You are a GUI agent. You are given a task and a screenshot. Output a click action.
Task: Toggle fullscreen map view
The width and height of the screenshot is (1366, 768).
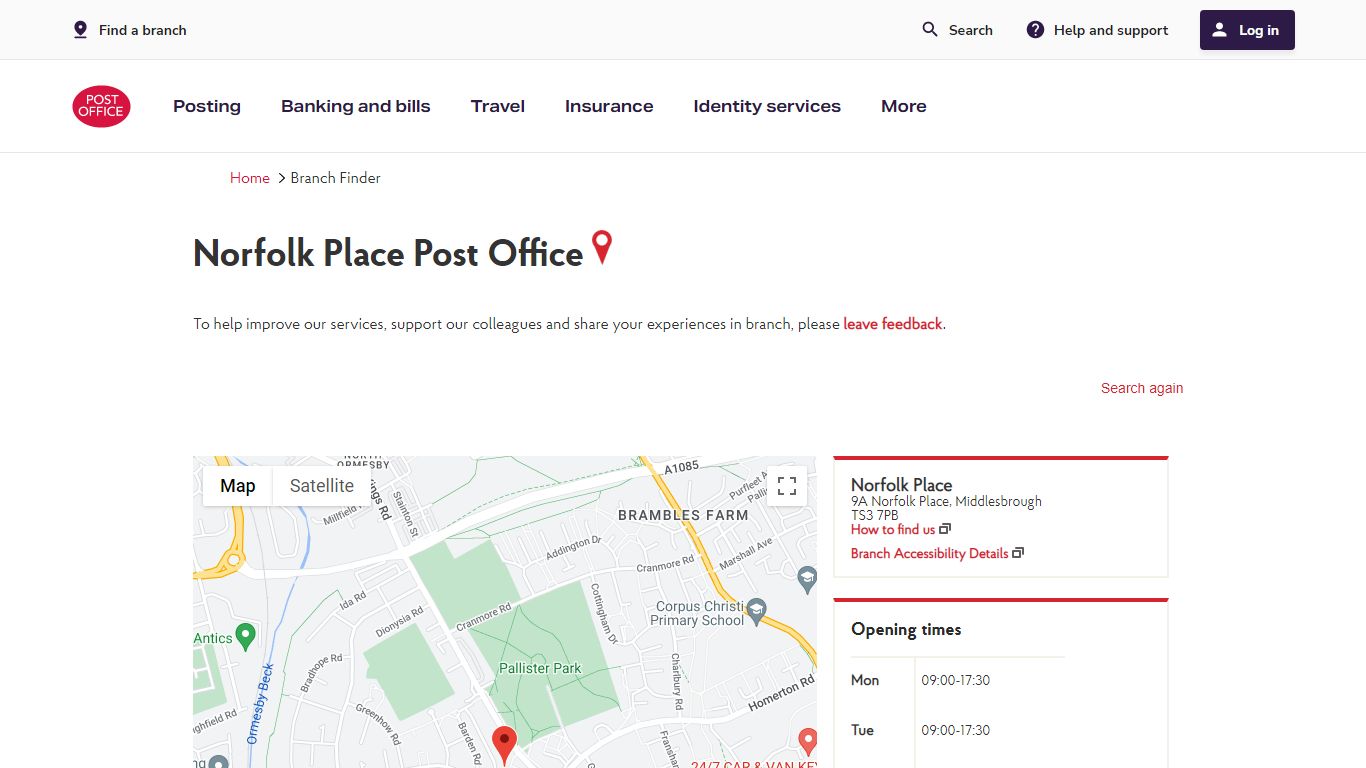(787, 486)
